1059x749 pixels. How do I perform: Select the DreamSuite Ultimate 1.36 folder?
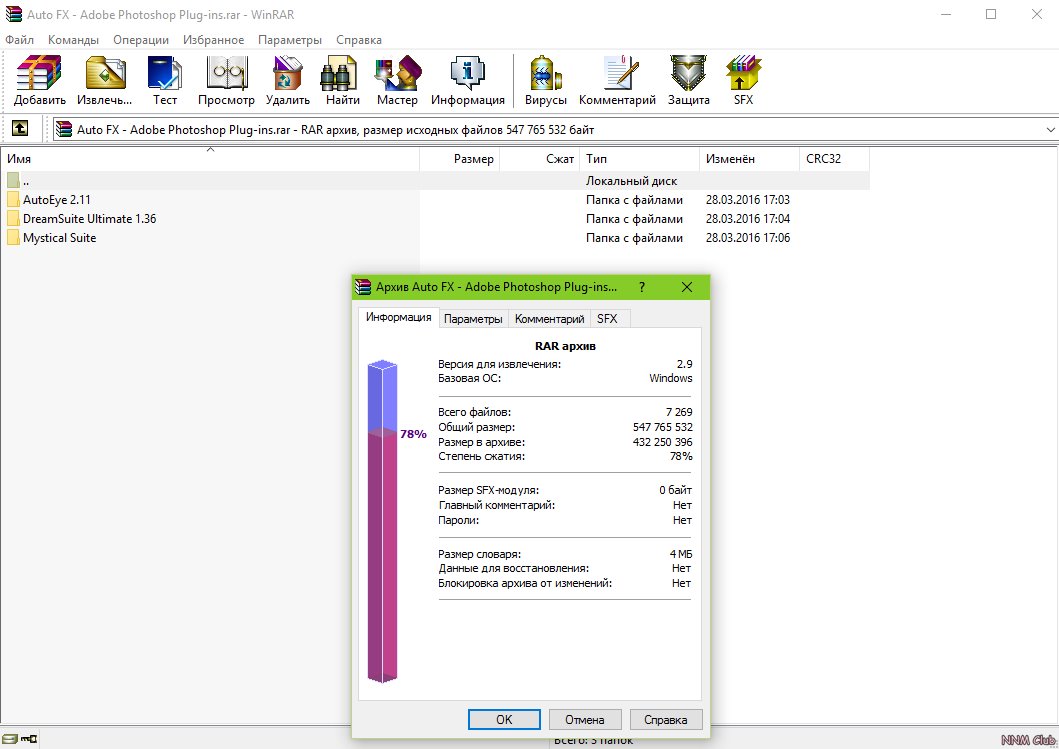click(x=89, y=219)
